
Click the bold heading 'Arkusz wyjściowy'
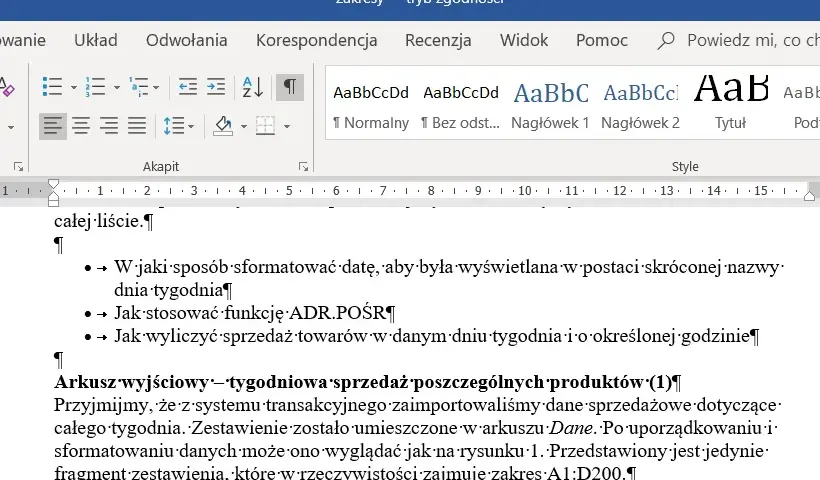coord(131,382)
